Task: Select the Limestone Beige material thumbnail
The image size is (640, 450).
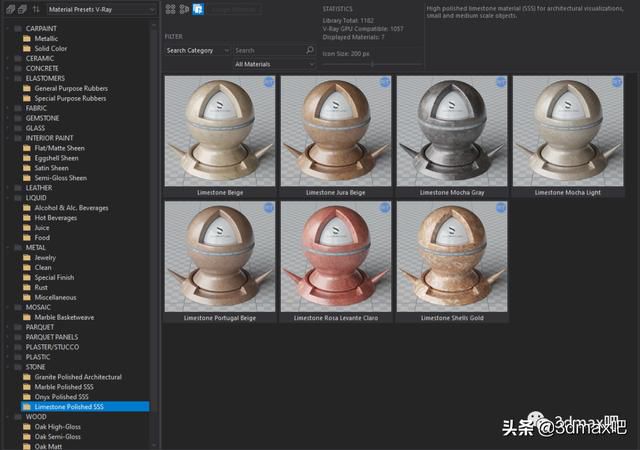Action: [220, 131]
